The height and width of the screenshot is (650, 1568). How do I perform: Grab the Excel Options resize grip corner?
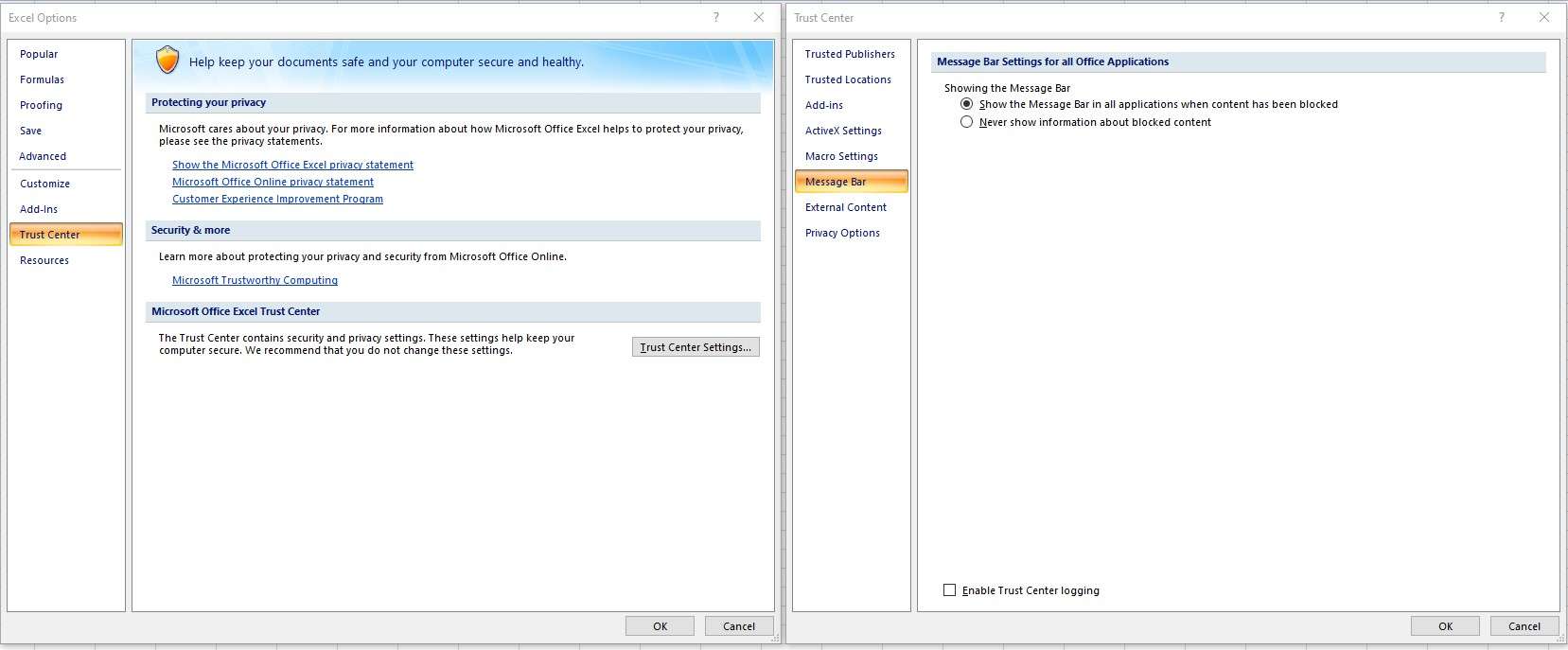coord(775,640)
